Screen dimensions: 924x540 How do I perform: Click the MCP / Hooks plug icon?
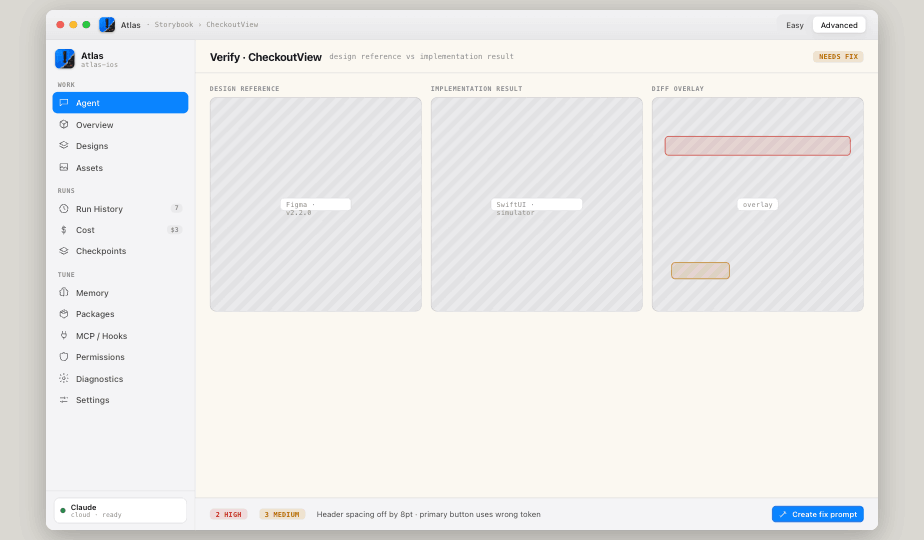coord(64,335)
